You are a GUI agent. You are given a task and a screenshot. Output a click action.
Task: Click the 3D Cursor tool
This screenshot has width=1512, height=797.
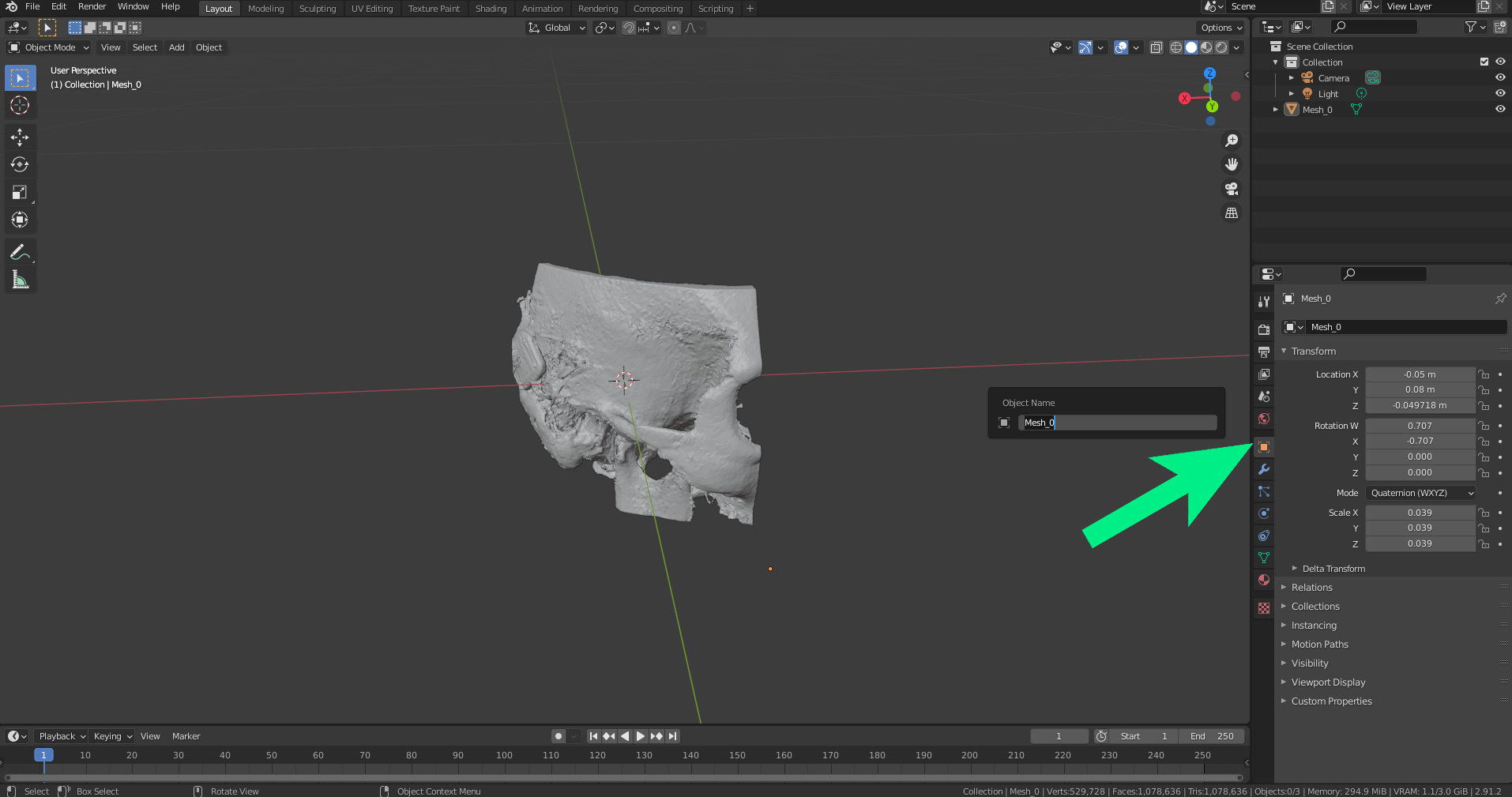tap(20, 105)
